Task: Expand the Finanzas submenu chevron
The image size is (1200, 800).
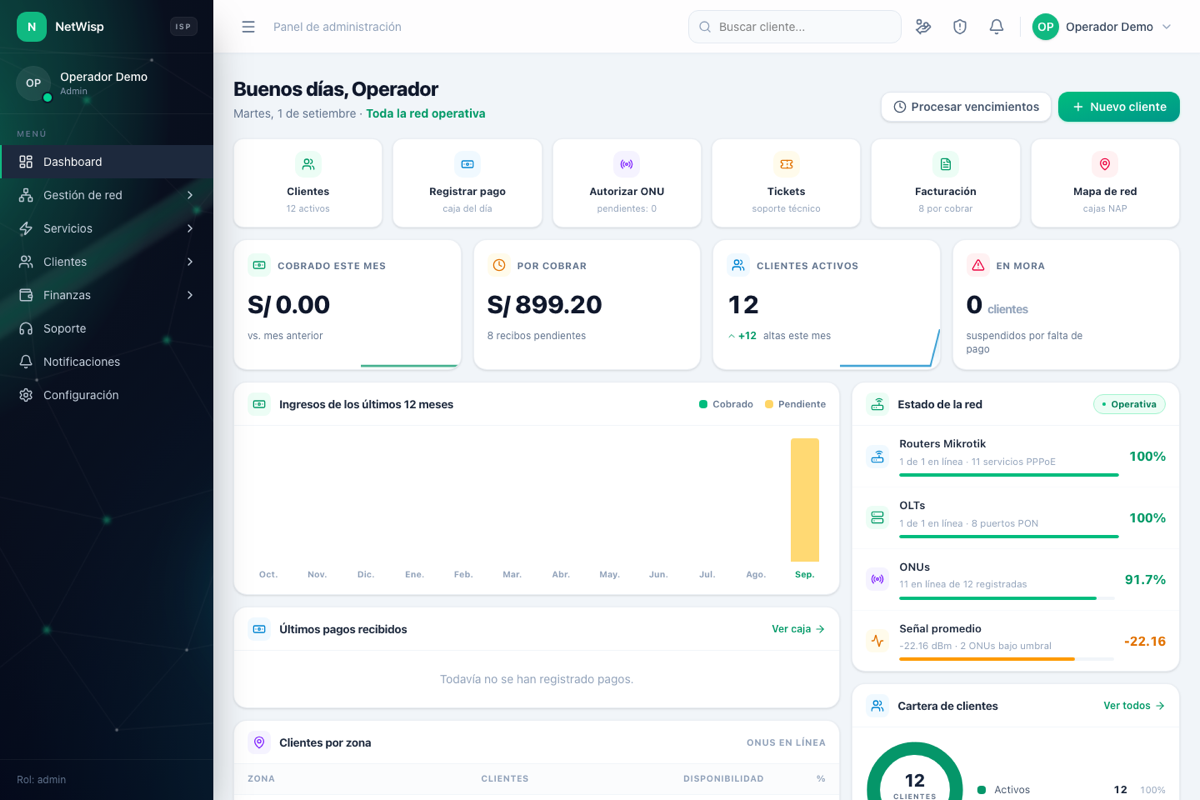Action: click(x=190, y=295)
